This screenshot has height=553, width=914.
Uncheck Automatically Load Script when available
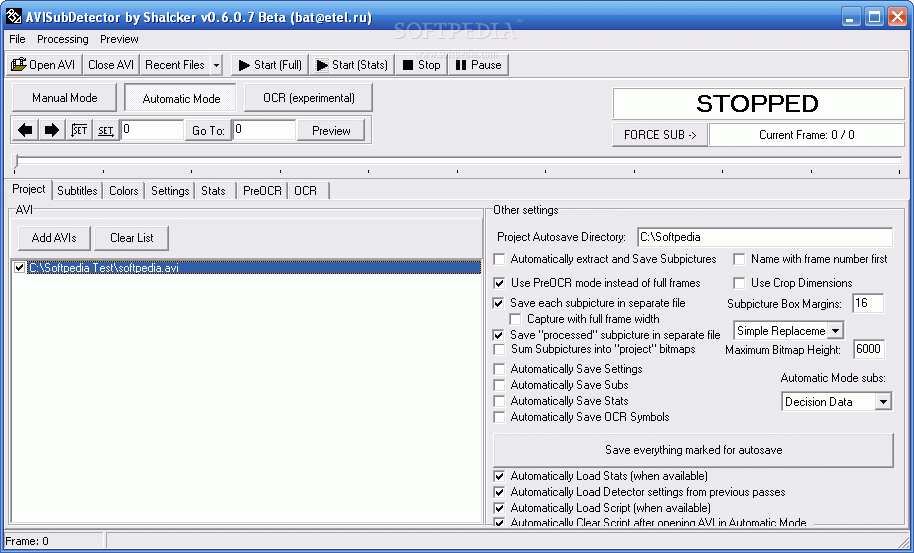tap(499, 508)
